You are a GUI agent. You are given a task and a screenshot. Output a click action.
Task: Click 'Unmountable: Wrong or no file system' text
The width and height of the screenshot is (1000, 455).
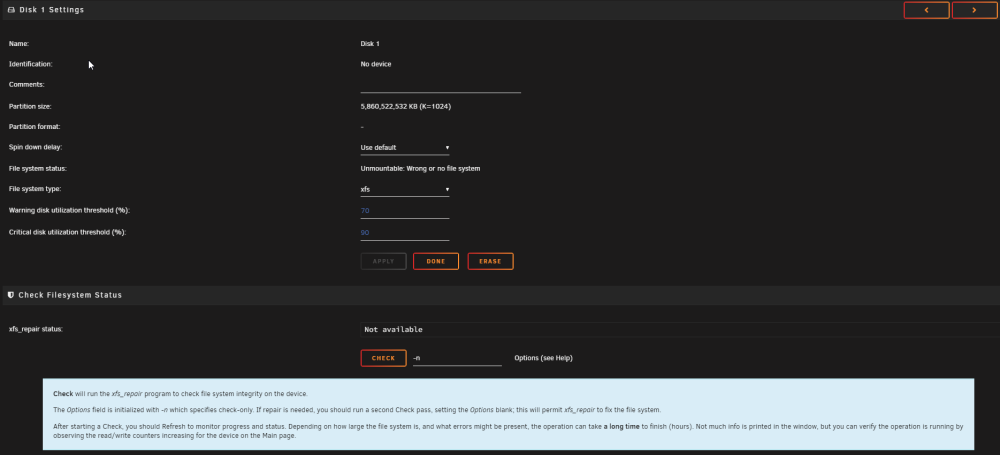(420, 168)
